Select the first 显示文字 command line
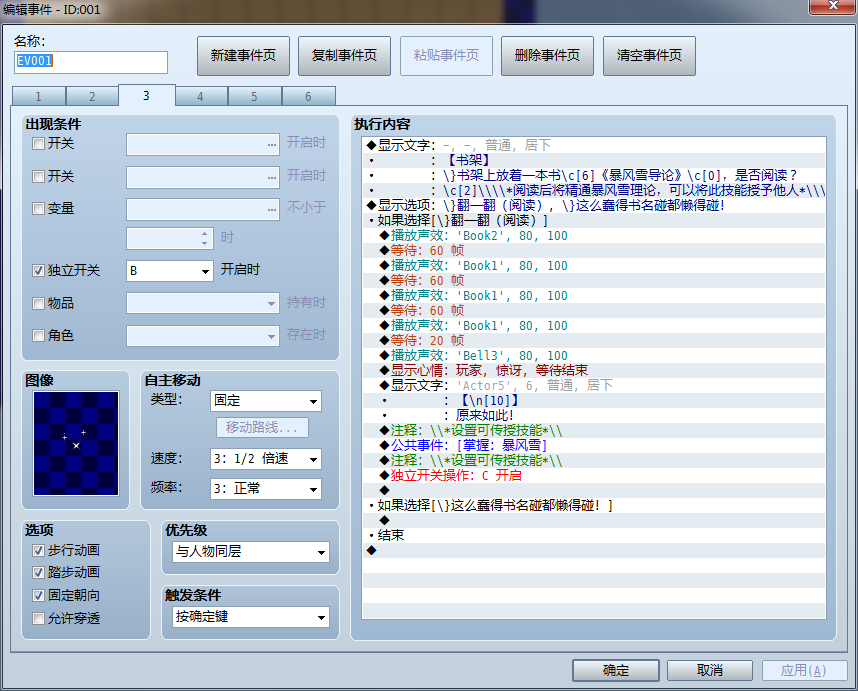This screenshot has height=691, width=858. click(594, 146)
